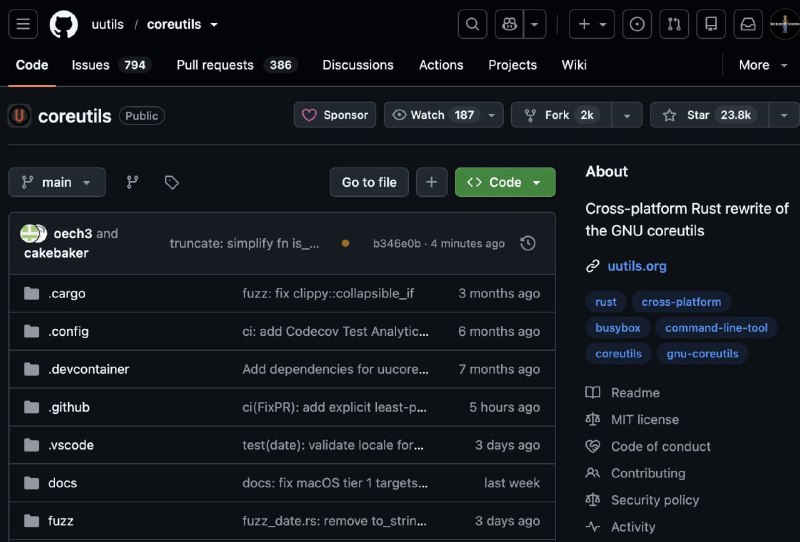Image resolution: width=800 pixels, height=542 pixels.
Task: Click the uutils organization link
Action: point(108,24)
